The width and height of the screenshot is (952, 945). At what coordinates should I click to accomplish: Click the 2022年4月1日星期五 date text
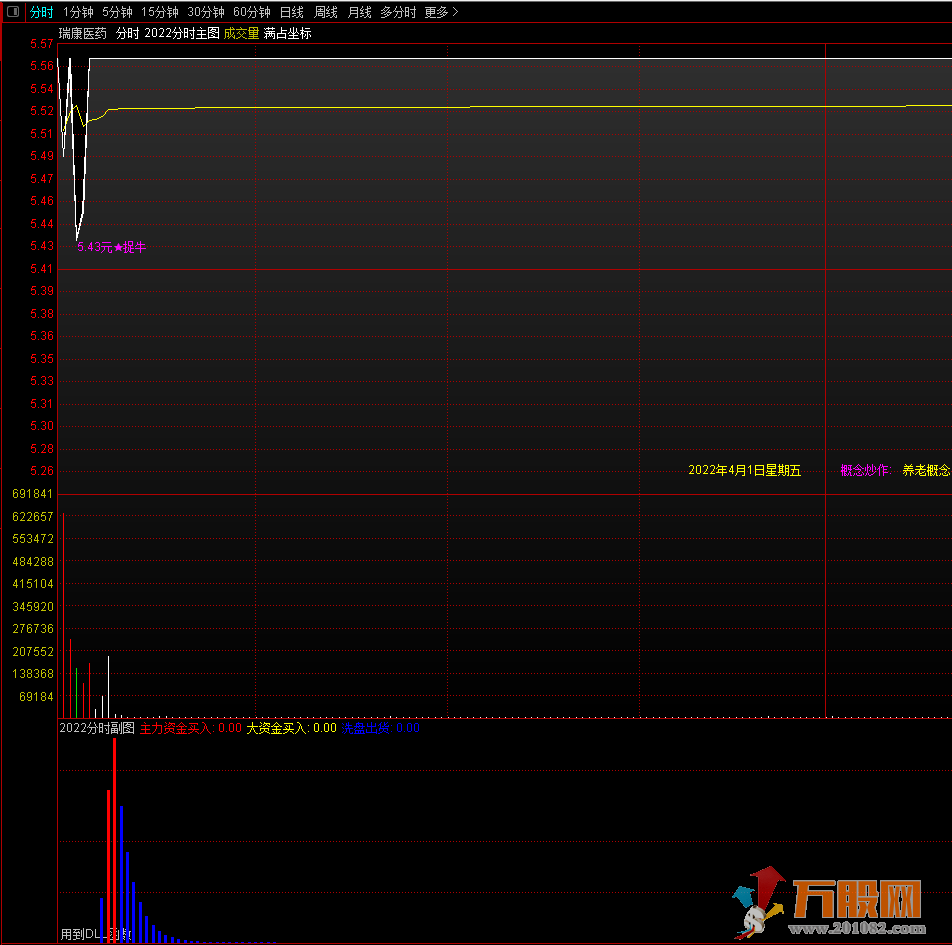click(x=744, y=470)
